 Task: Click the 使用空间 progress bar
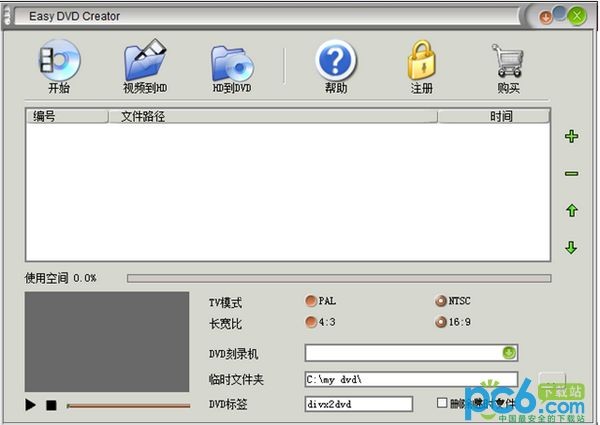click(339, 278)
